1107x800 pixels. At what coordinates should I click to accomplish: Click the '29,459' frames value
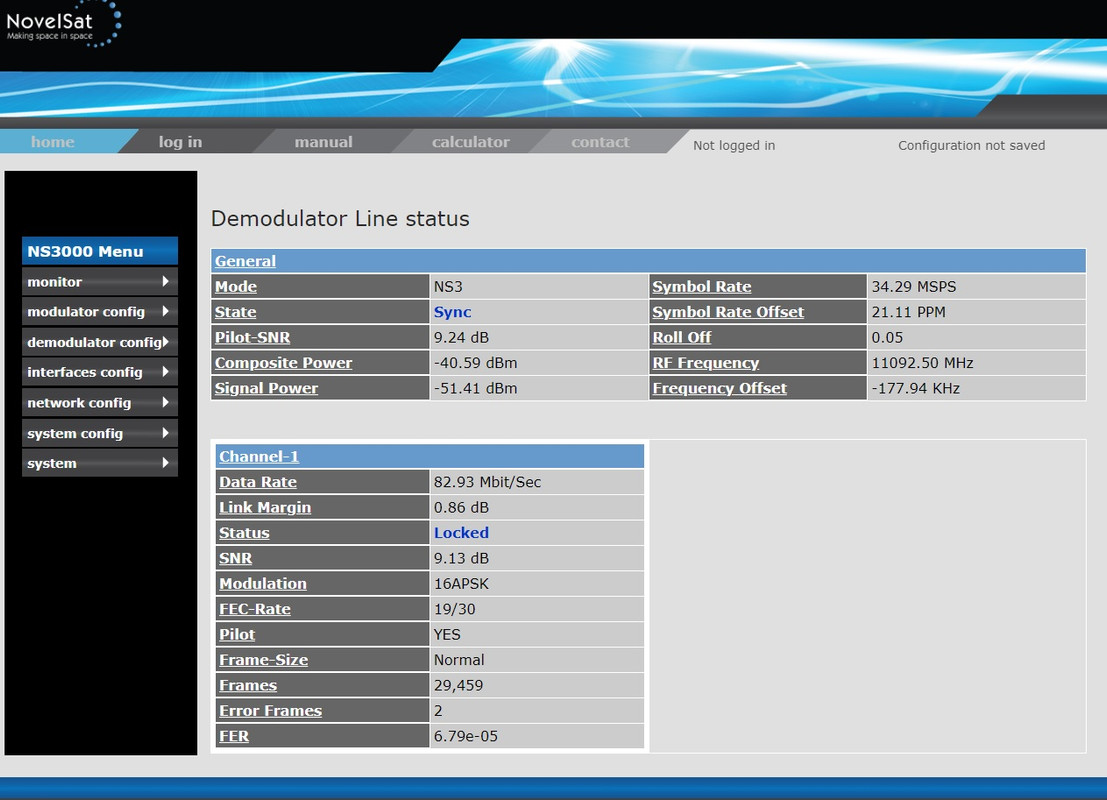(x=458, y=686)
